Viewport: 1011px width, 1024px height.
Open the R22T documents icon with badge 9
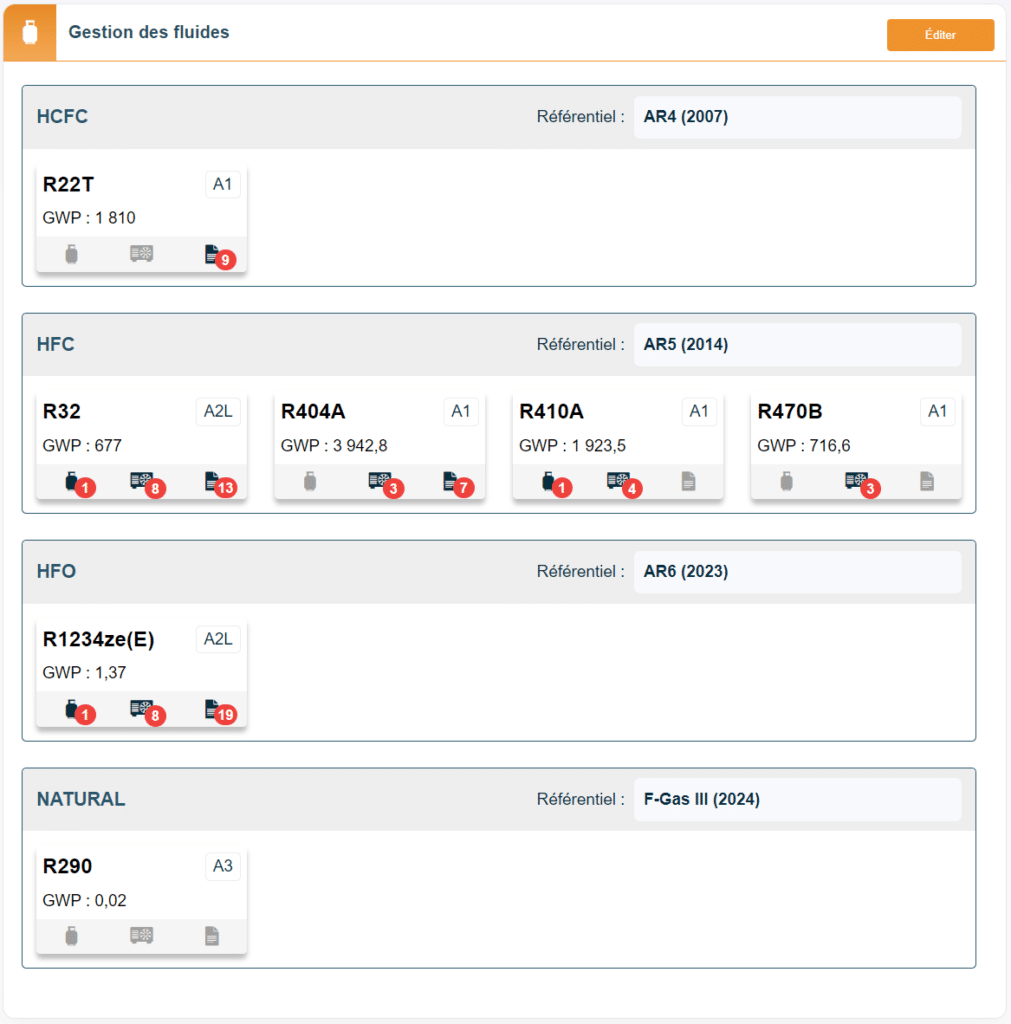212,254
